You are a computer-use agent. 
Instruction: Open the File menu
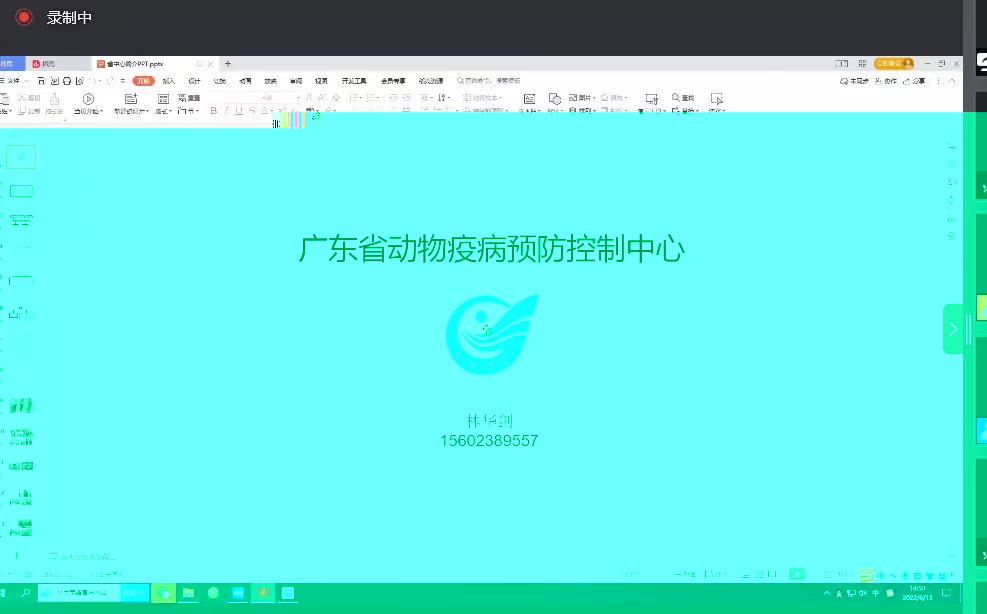pos(13,81)
